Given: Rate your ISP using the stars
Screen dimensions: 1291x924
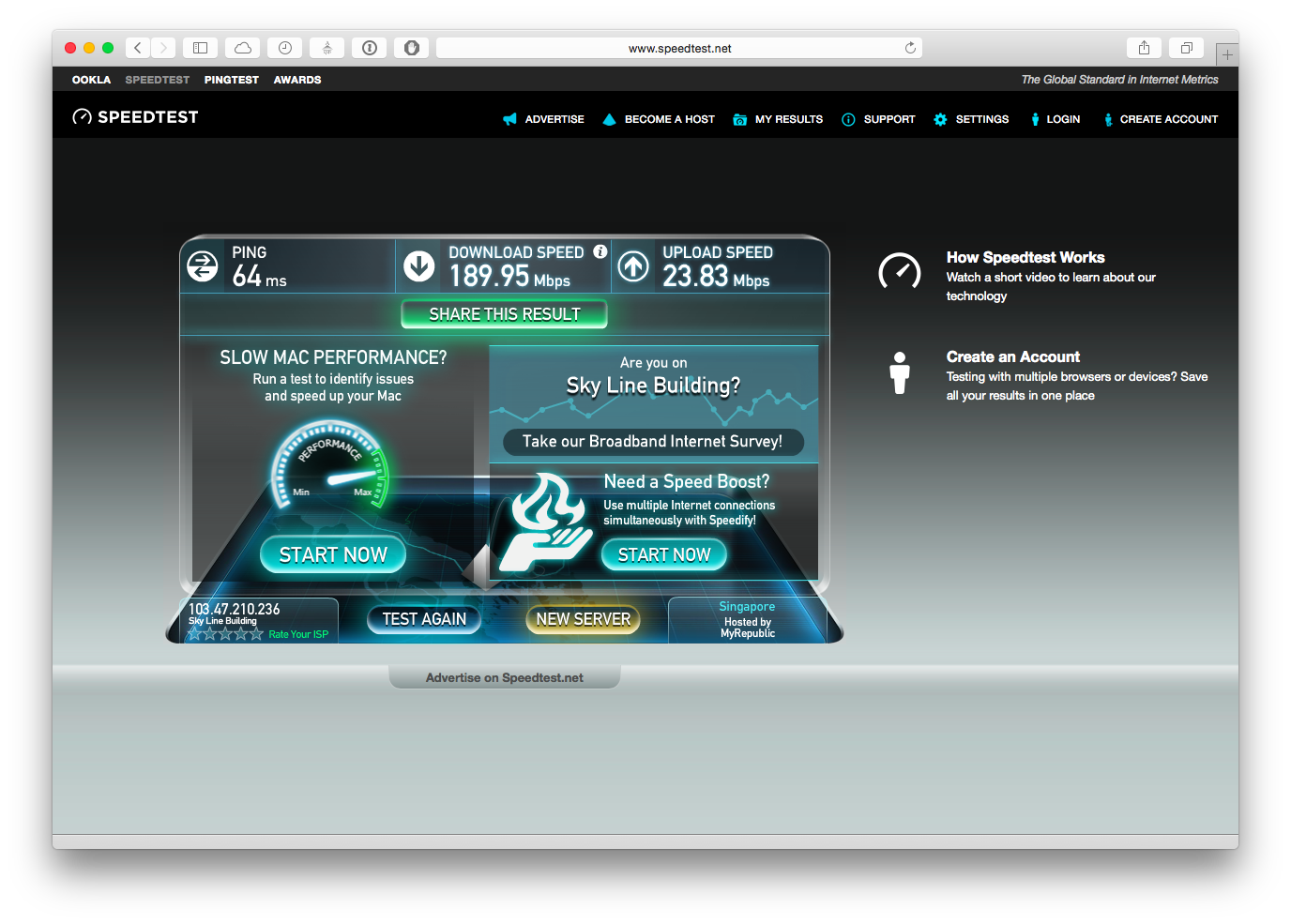Looking at the screenshot, I should click(x=225, y=634).
